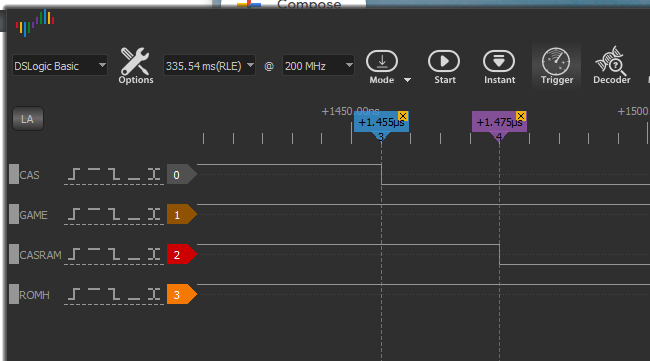Select either-edge trigger for CAS channel
Screen dimensions: 650x361
click(x=154, y=174)
